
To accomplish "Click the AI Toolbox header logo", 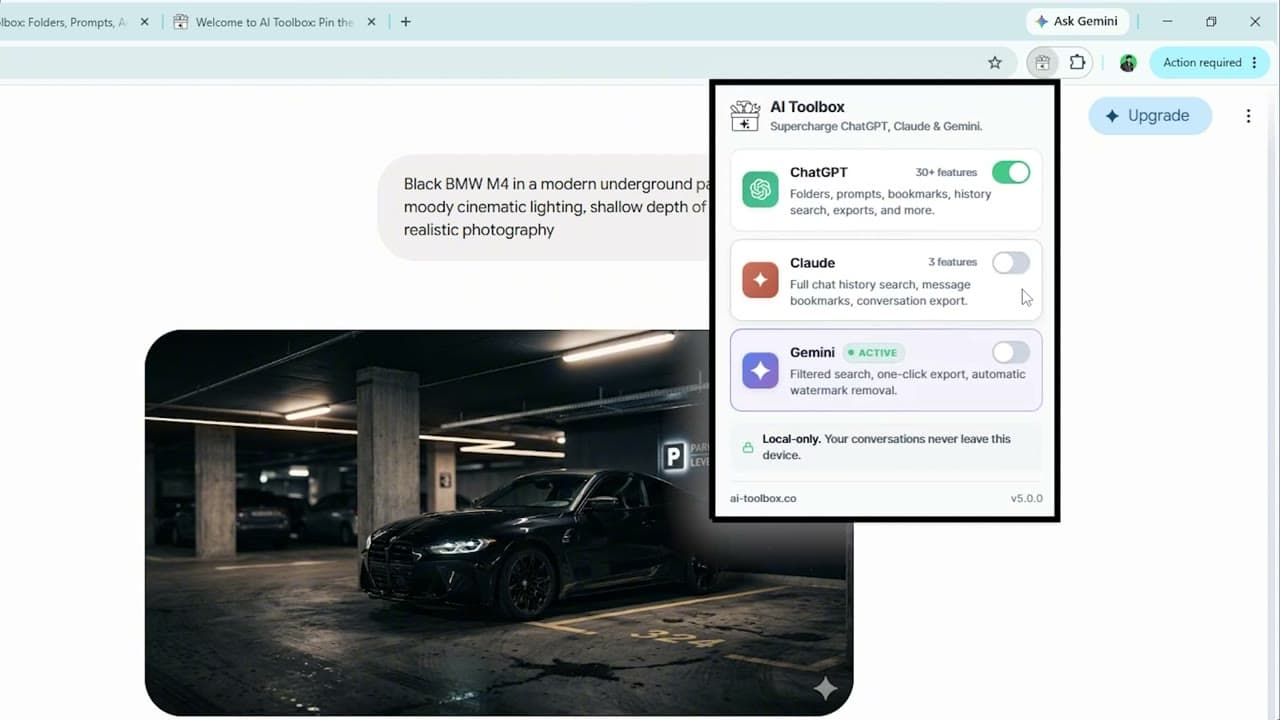I will (x=745, y=116).
